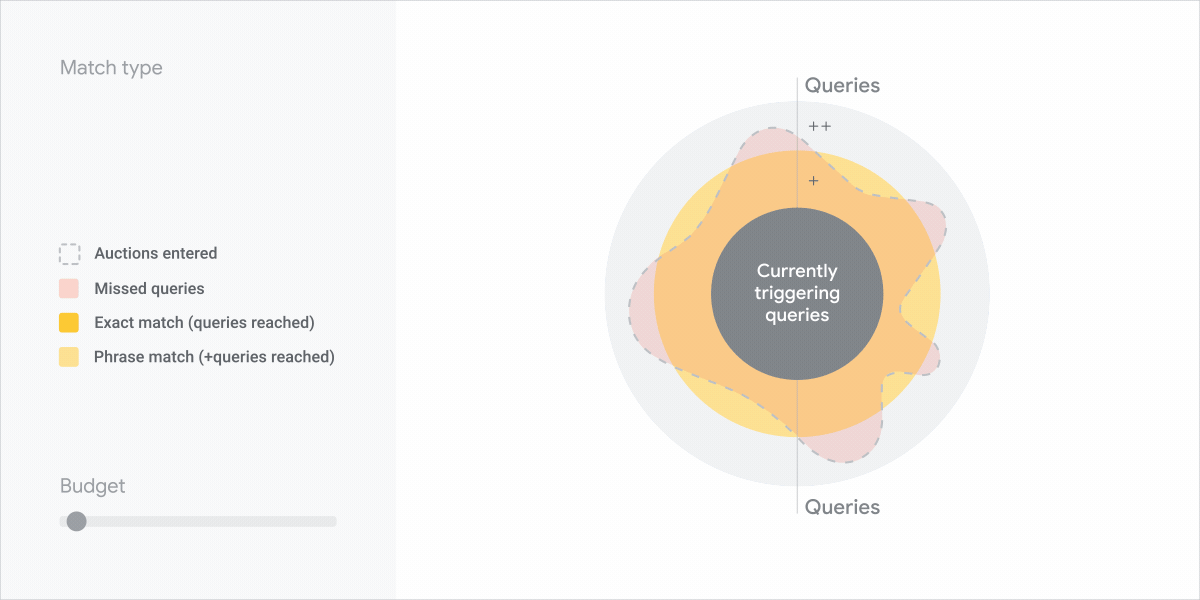
Task: Click the Budget label text
Action: 91,486
